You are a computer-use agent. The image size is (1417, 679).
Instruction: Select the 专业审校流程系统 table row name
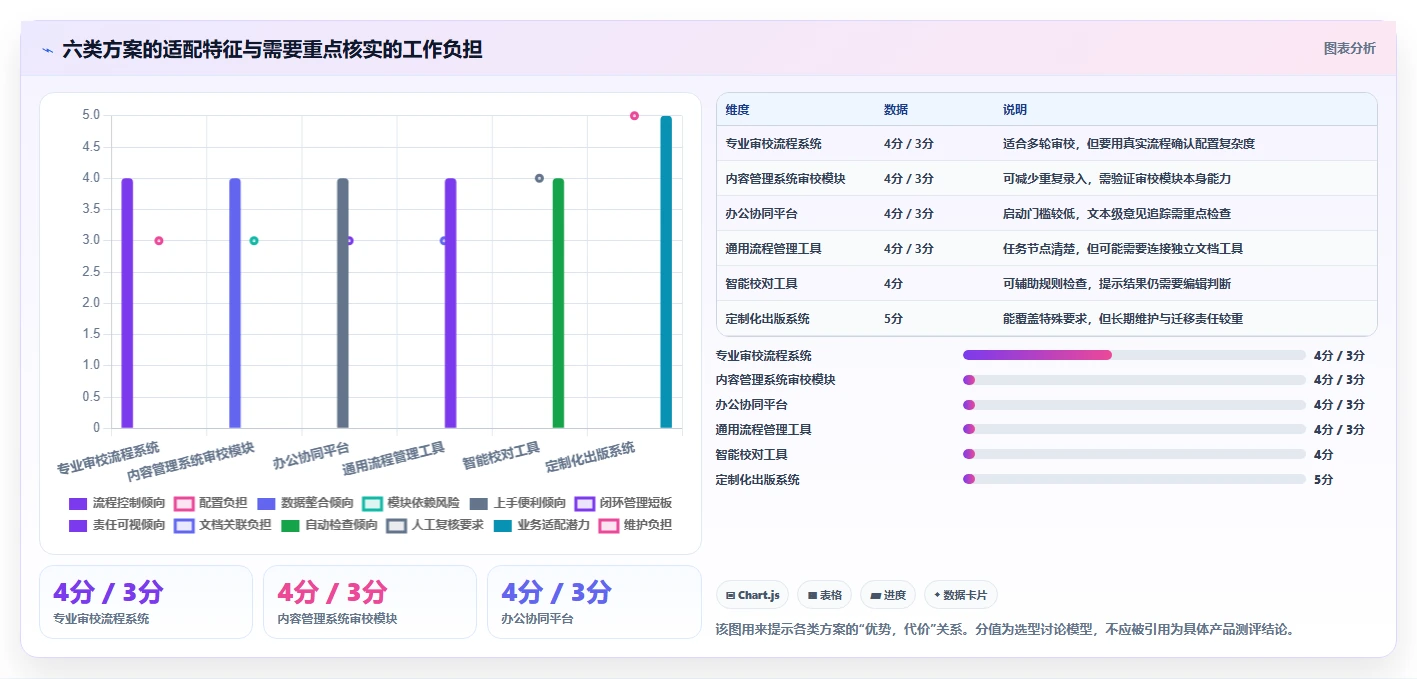(774, 144)
